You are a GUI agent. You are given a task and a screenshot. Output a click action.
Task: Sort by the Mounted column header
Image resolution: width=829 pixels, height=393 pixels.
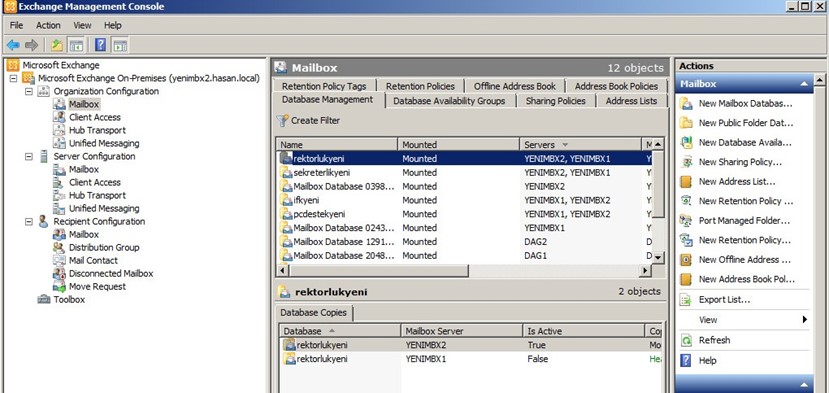click(x=458, y=144)
